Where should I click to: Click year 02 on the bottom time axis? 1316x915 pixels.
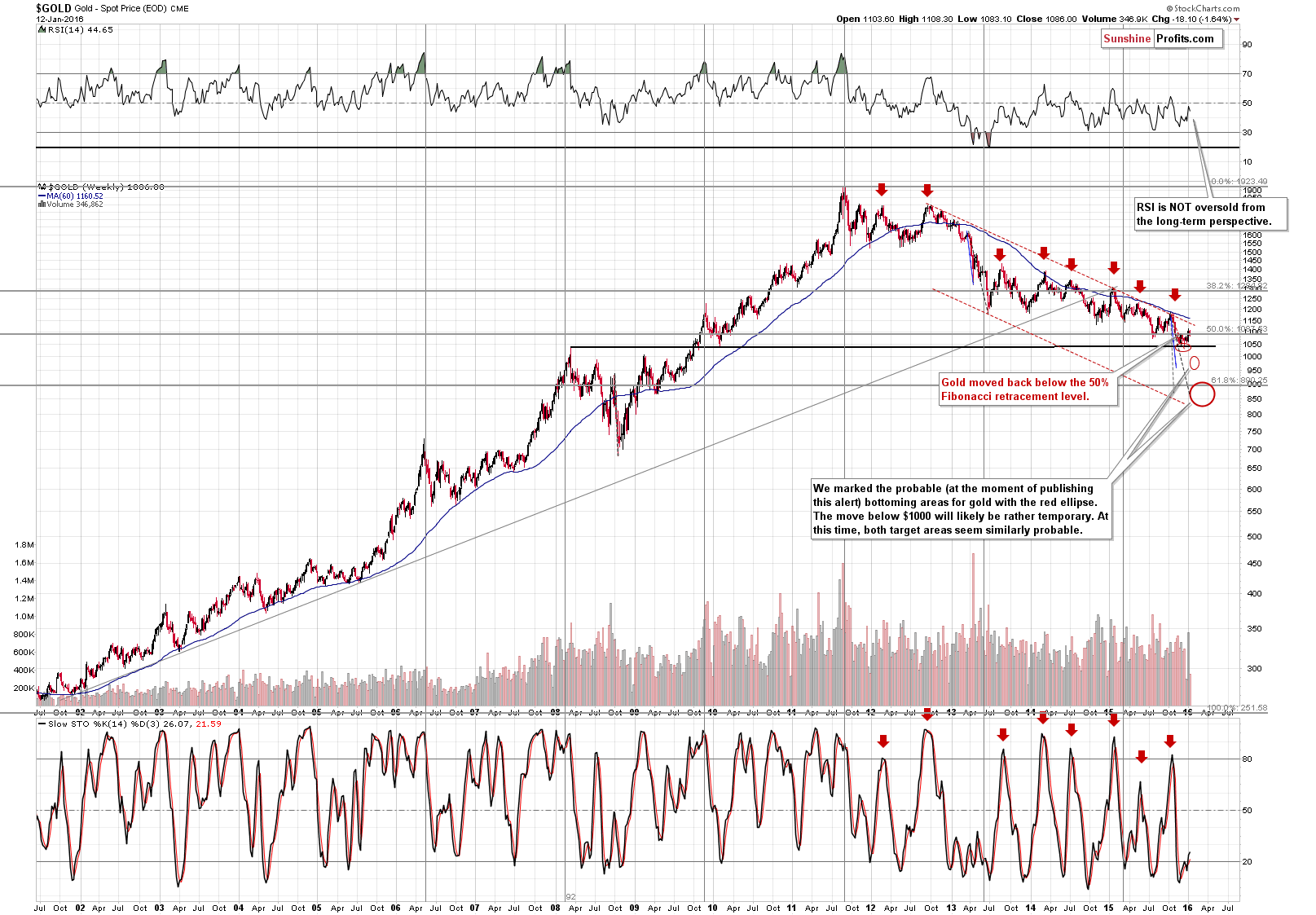pyautogui.click(x=80, y=908)
